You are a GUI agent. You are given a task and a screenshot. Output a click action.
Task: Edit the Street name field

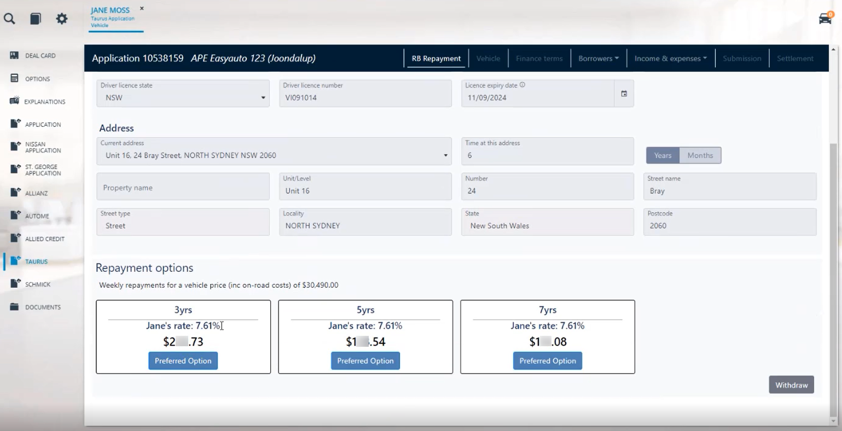coord(730,187)
